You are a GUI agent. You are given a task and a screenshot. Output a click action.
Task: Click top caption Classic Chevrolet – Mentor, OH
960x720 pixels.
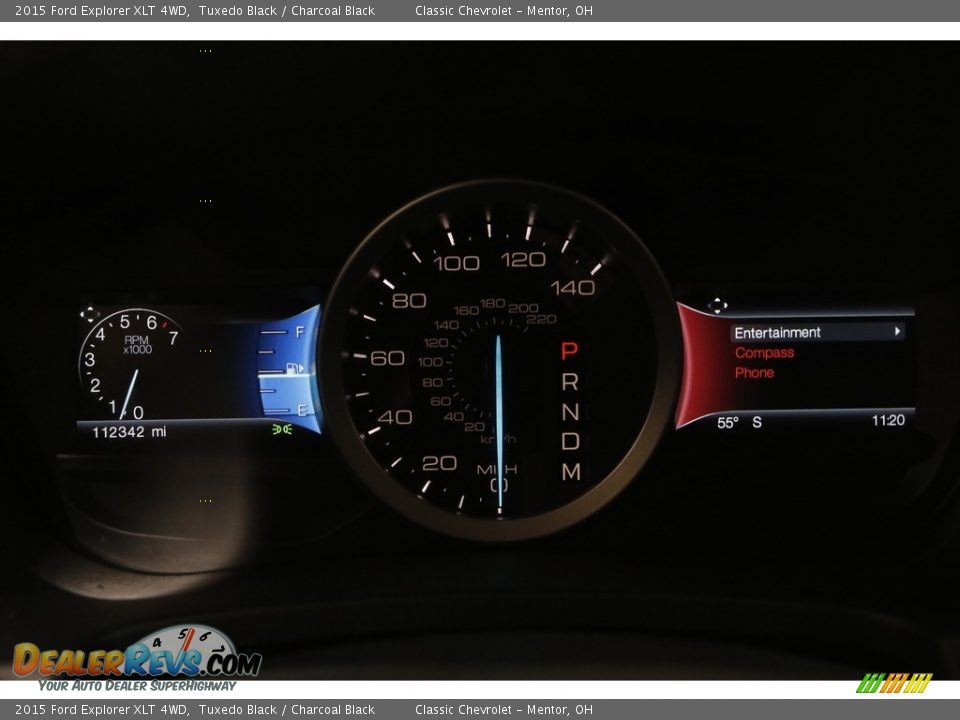coord(504,10)
